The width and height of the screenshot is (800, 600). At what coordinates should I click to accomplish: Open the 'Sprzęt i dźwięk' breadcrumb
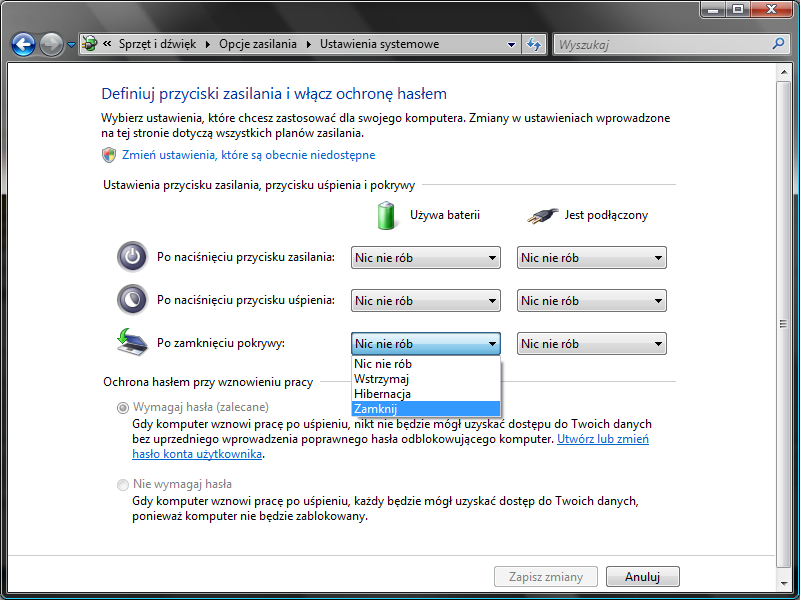click(157, 44)
